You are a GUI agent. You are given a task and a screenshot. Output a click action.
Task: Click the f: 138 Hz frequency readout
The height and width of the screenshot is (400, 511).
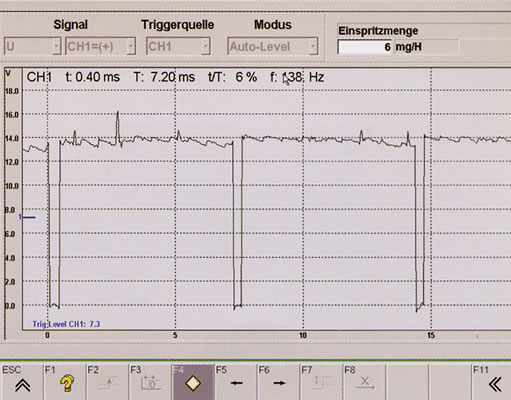click(x=297, y=77)
